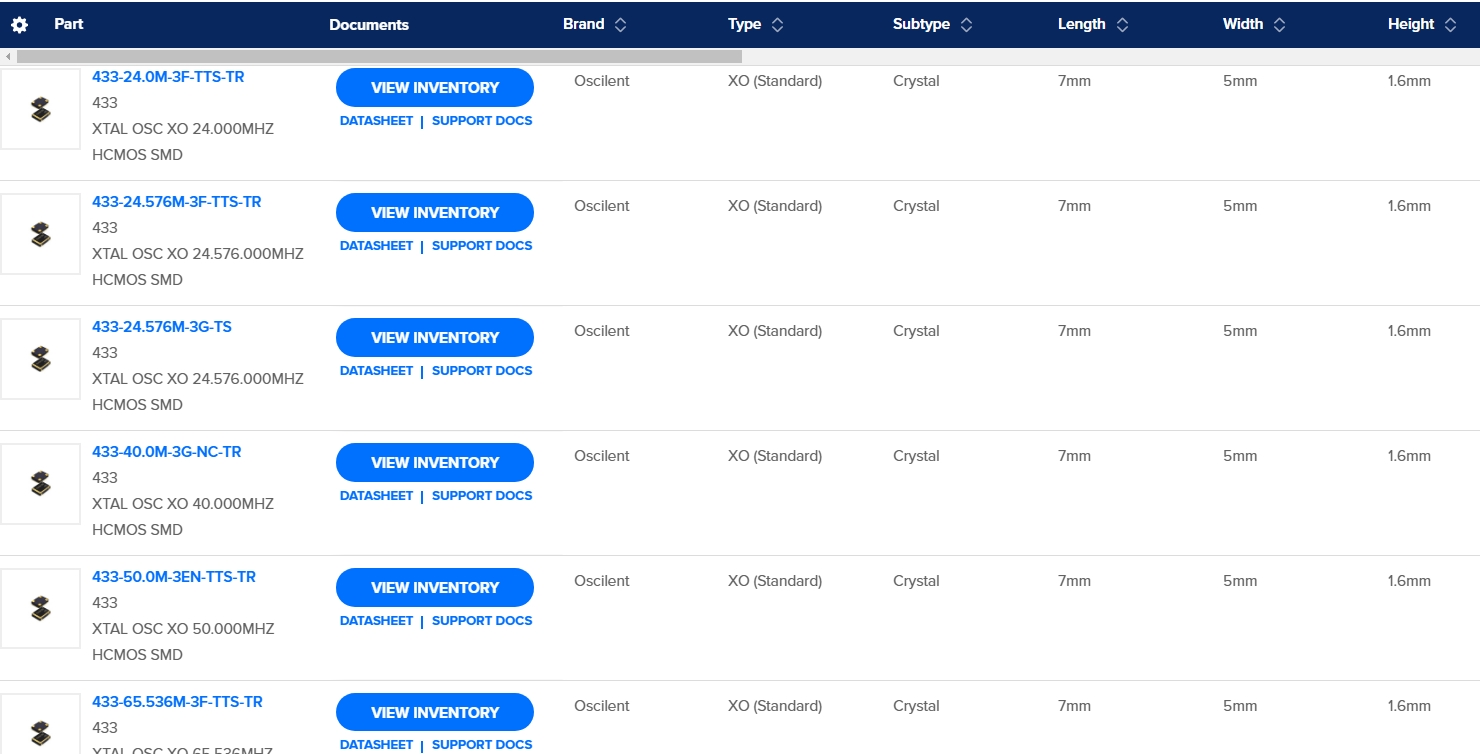Open part link 433-65.536M-3F-TTS-TR

pyautogui.click(x=177, y=702)
